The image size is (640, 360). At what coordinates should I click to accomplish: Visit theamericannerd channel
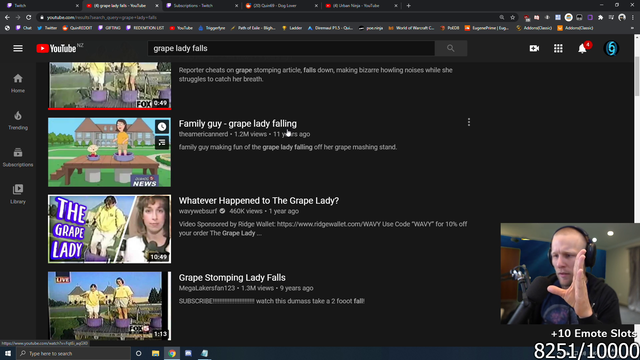point(203,134)
